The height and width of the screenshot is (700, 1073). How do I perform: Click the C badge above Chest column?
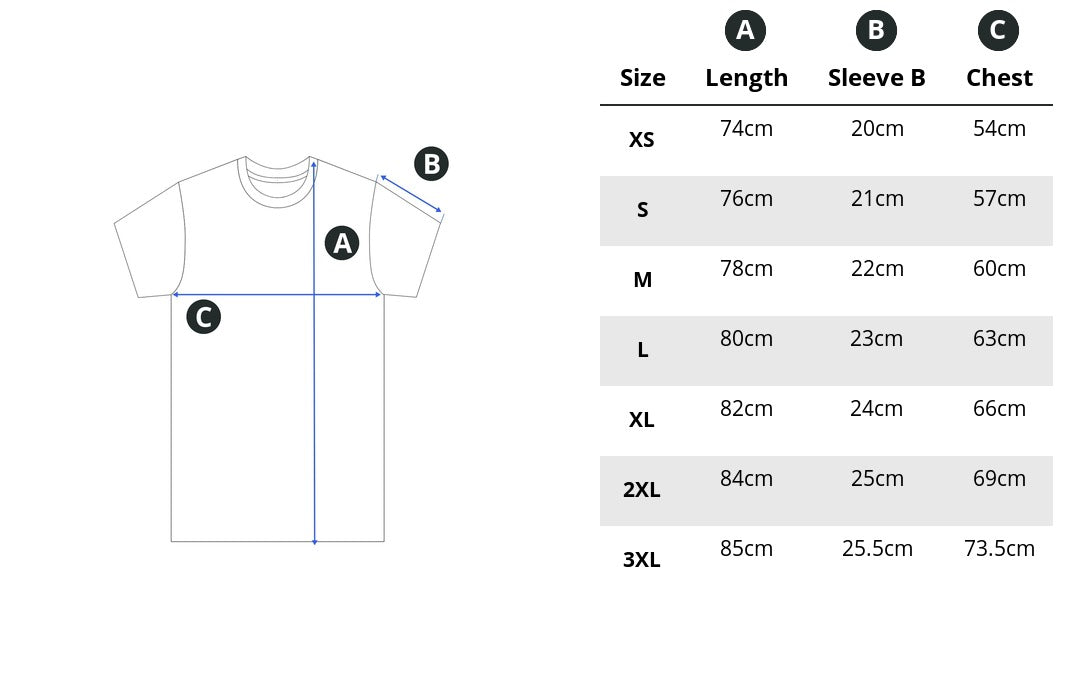pos(998,31)
